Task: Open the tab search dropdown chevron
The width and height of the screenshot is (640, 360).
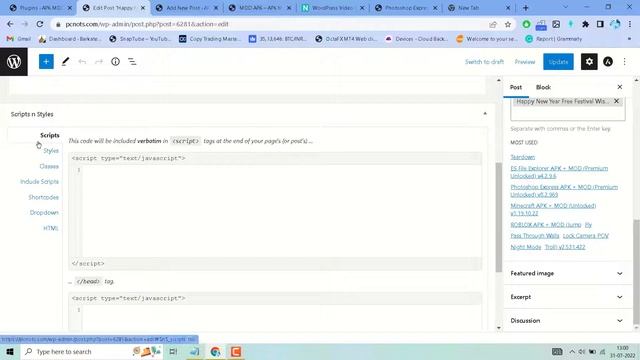Action: [565, 7]
